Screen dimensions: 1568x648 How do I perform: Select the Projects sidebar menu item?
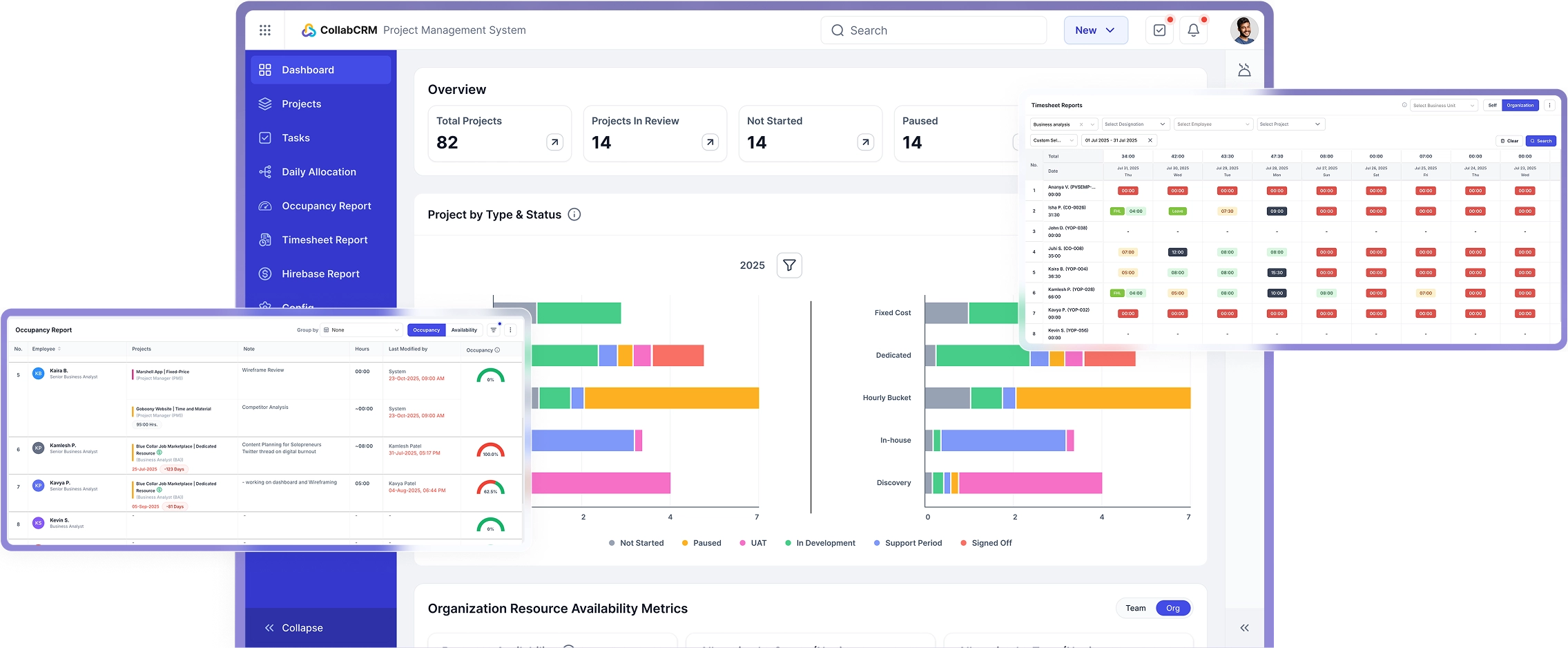tap(301, 104)
